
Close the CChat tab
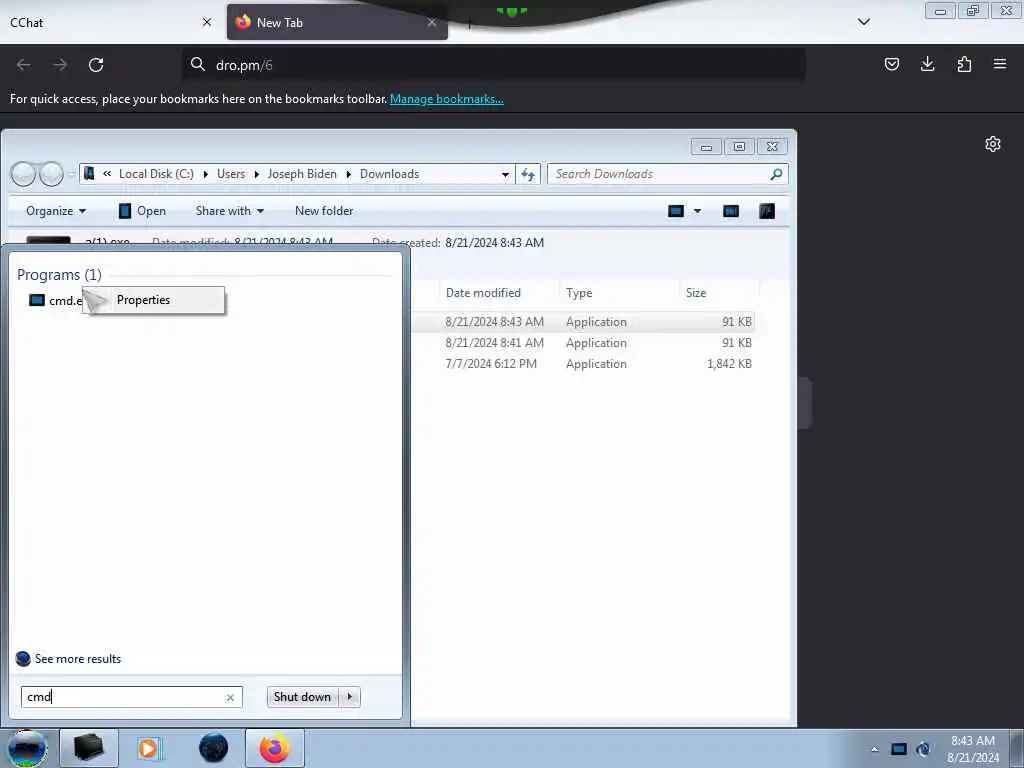[207, 22]
